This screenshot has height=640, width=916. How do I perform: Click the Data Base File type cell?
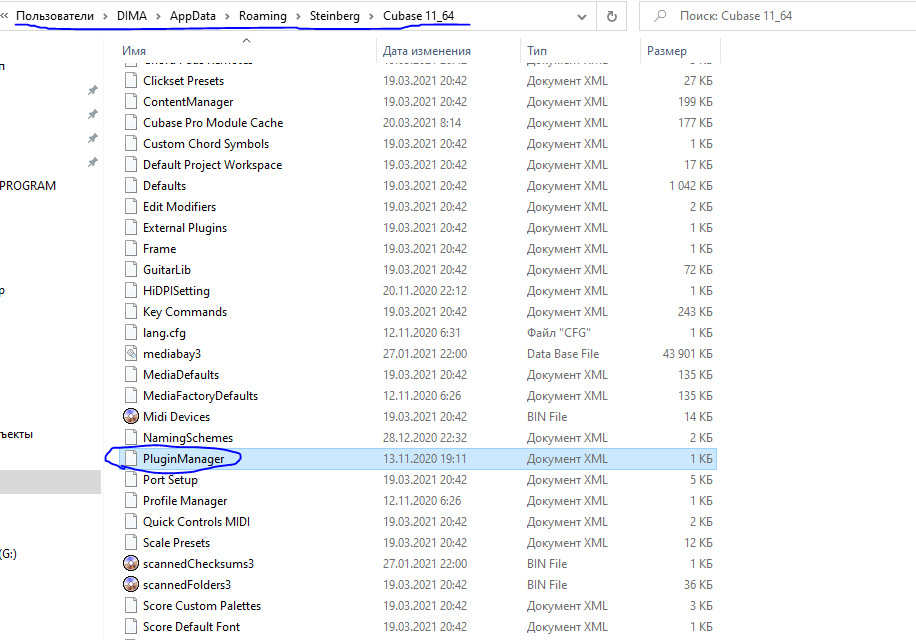563,354
